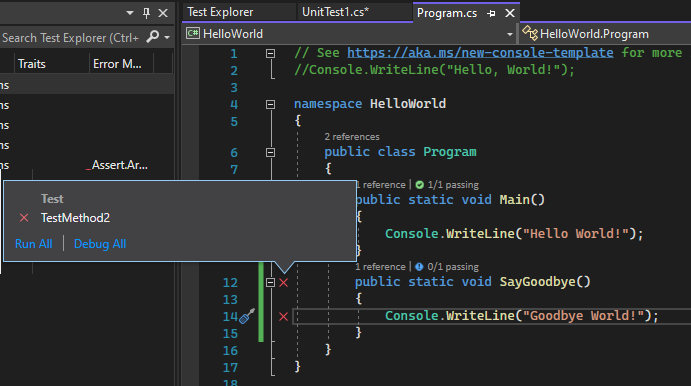Screen dimensions: 691x386
Task: Click the C# project icon beside HelloWorld
Action: [193, 33]
